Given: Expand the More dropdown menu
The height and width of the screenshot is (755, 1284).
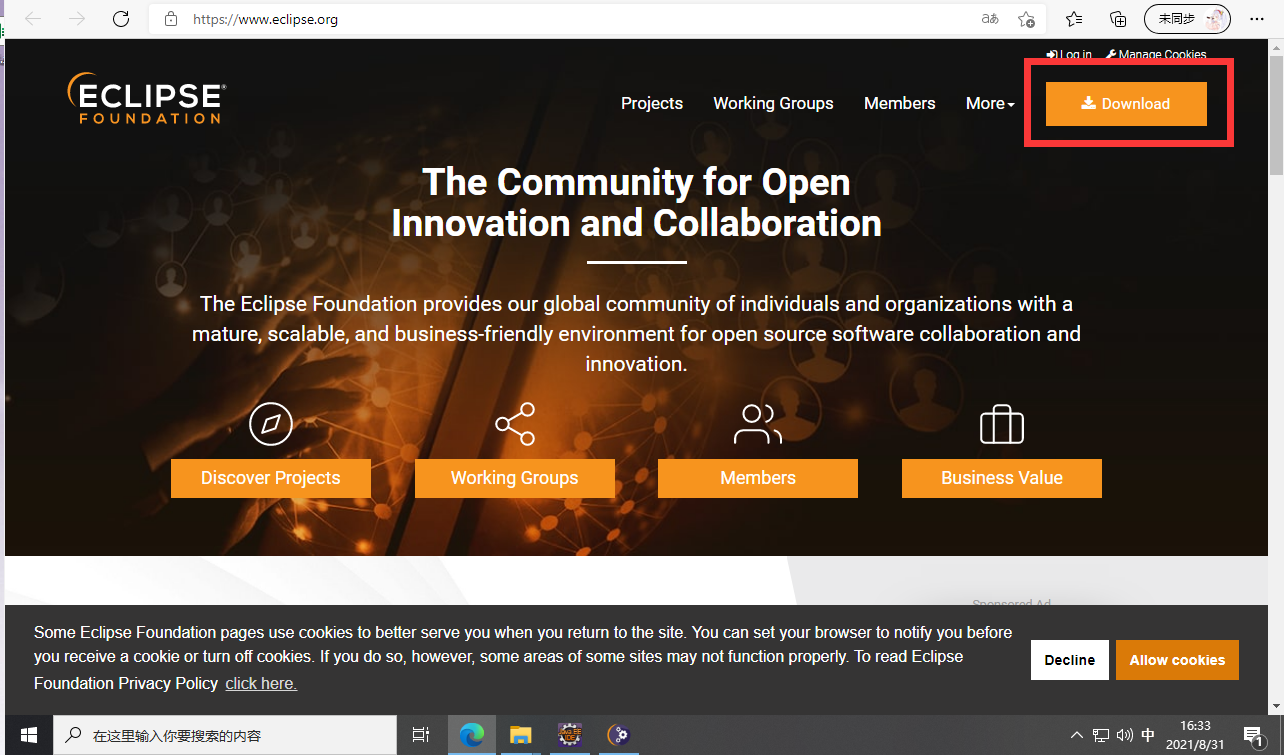Looking at the screenshot, I should tap(990, 103).
